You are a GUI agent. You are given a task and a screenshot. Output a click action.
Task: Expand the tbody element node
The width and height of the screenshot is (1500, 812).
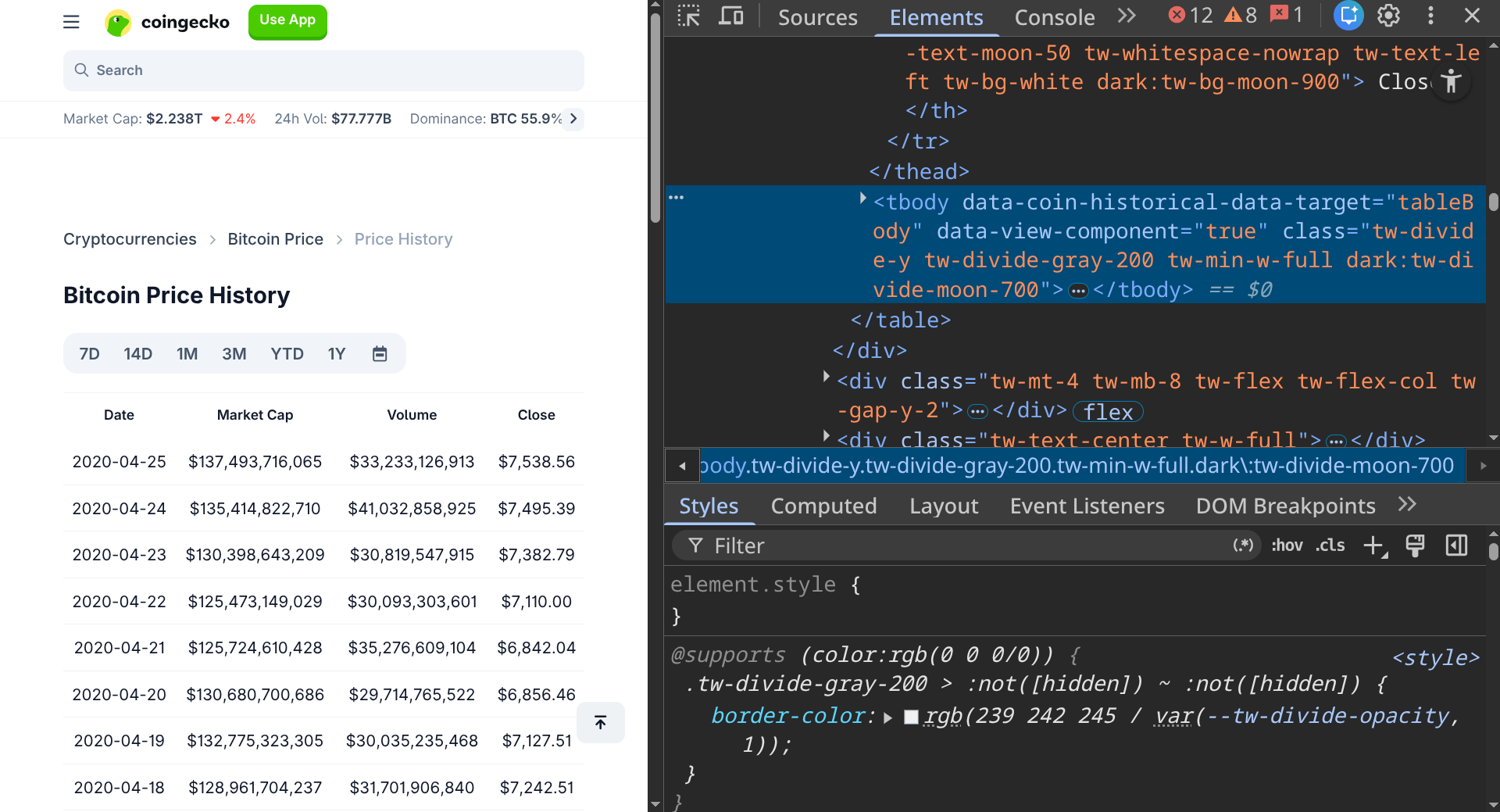863,200
